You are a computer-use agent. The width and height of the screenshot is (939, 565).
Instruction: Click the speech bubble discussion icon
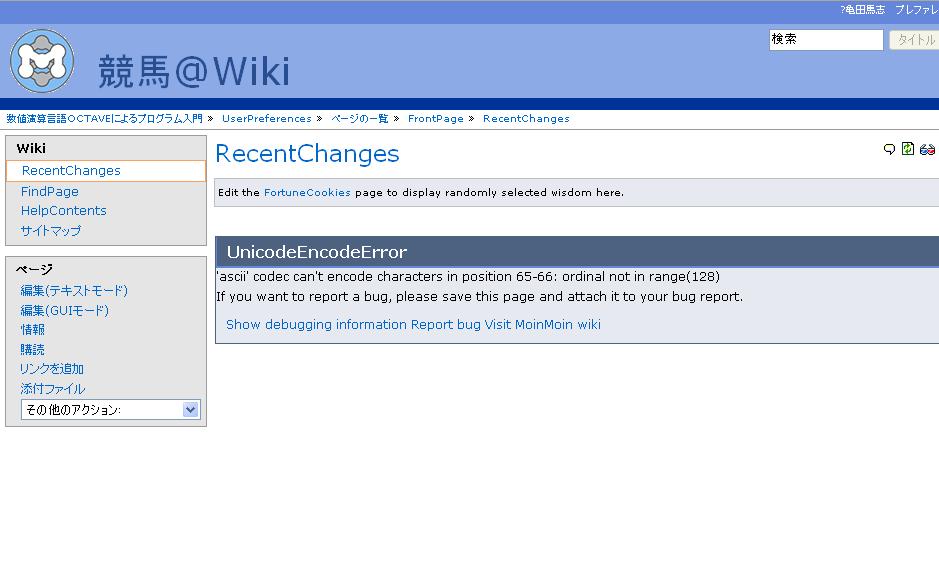coord(889,150)
